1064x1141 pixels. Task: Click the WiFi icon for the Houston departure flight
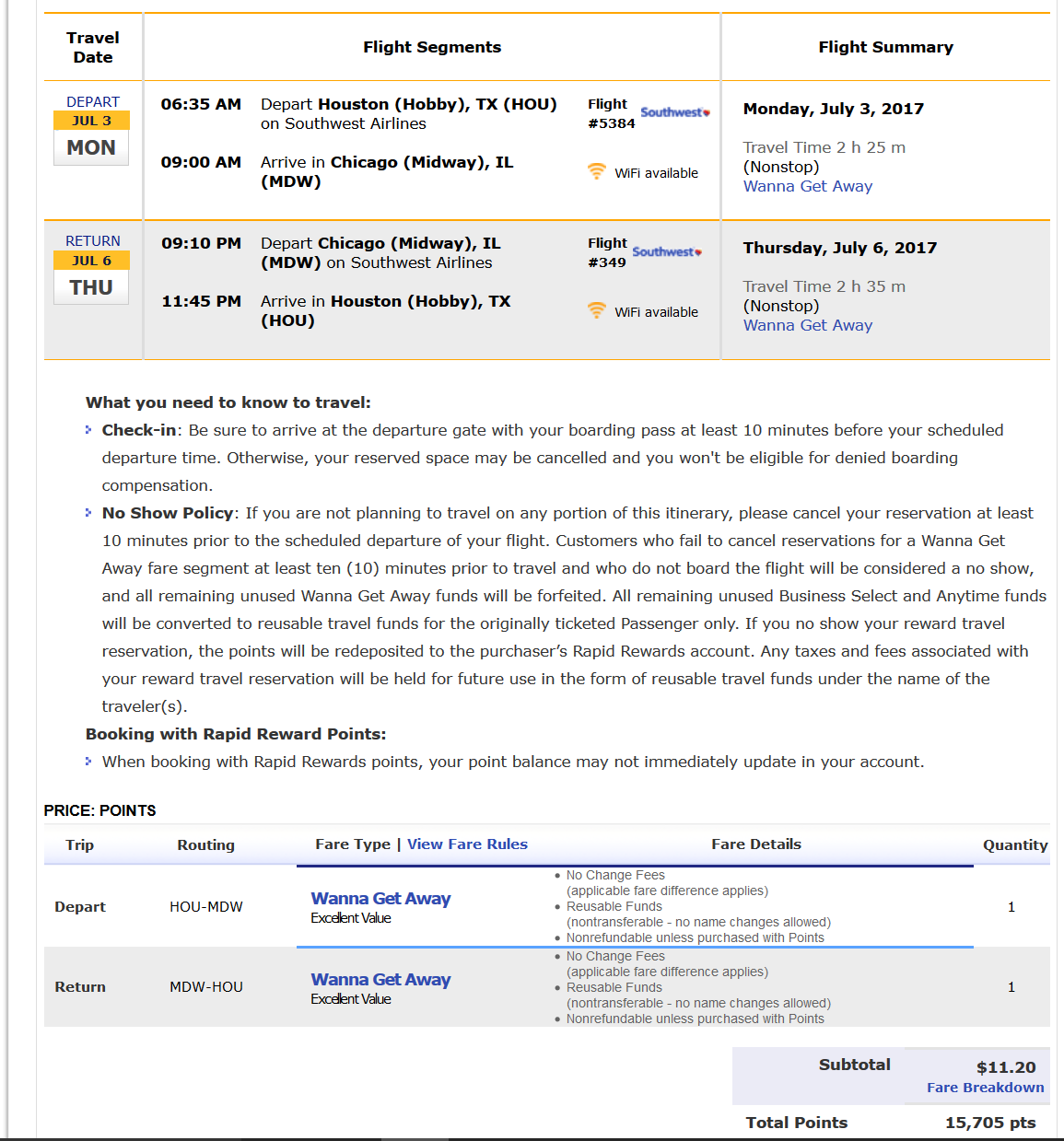[x=597, y=171]
